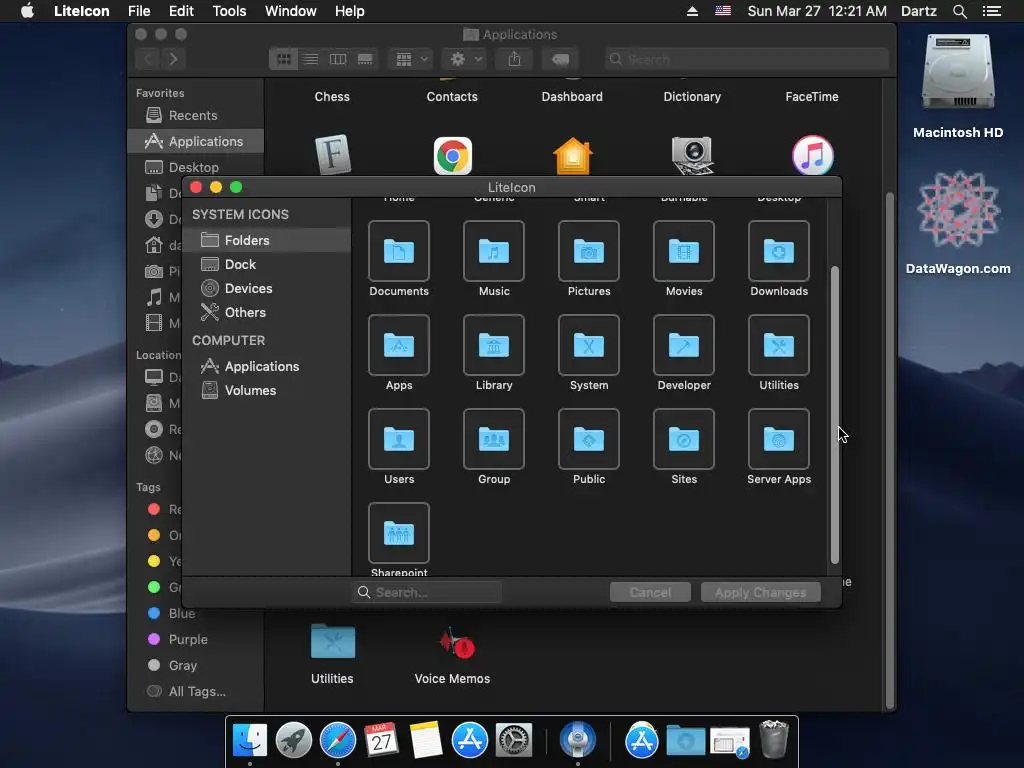Open the Tools menu
Image resolution: width=1024 pixels, height=768 pixels.
(x=229, y=11)
